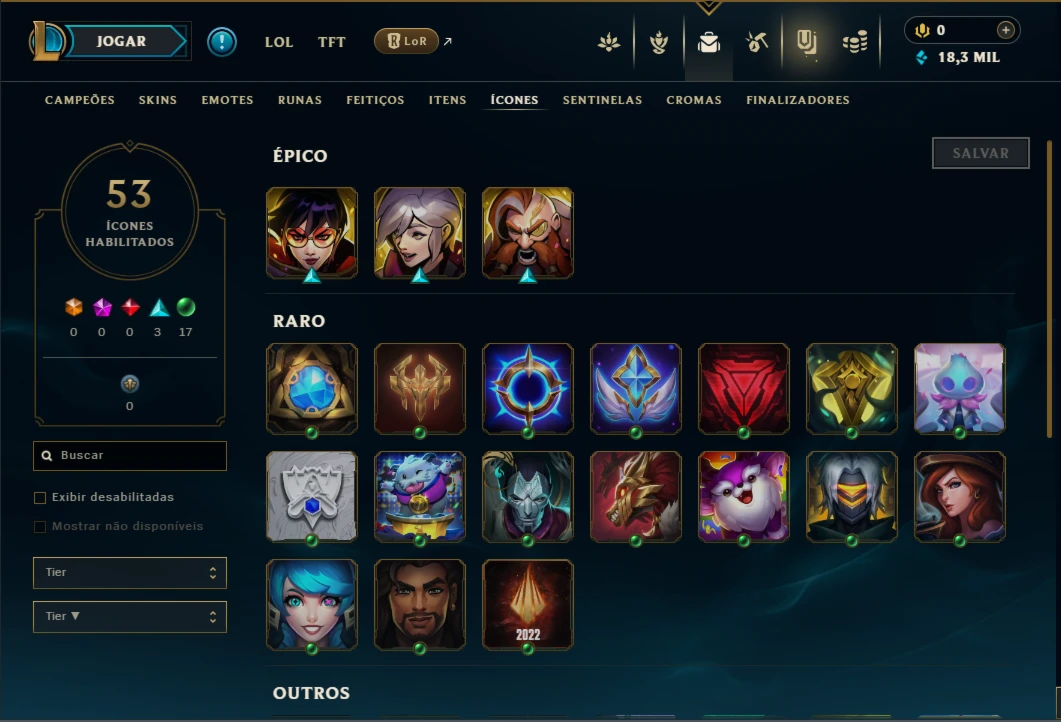
Task: Select the 2022 season summoner icon
Action: click(528, 605)
